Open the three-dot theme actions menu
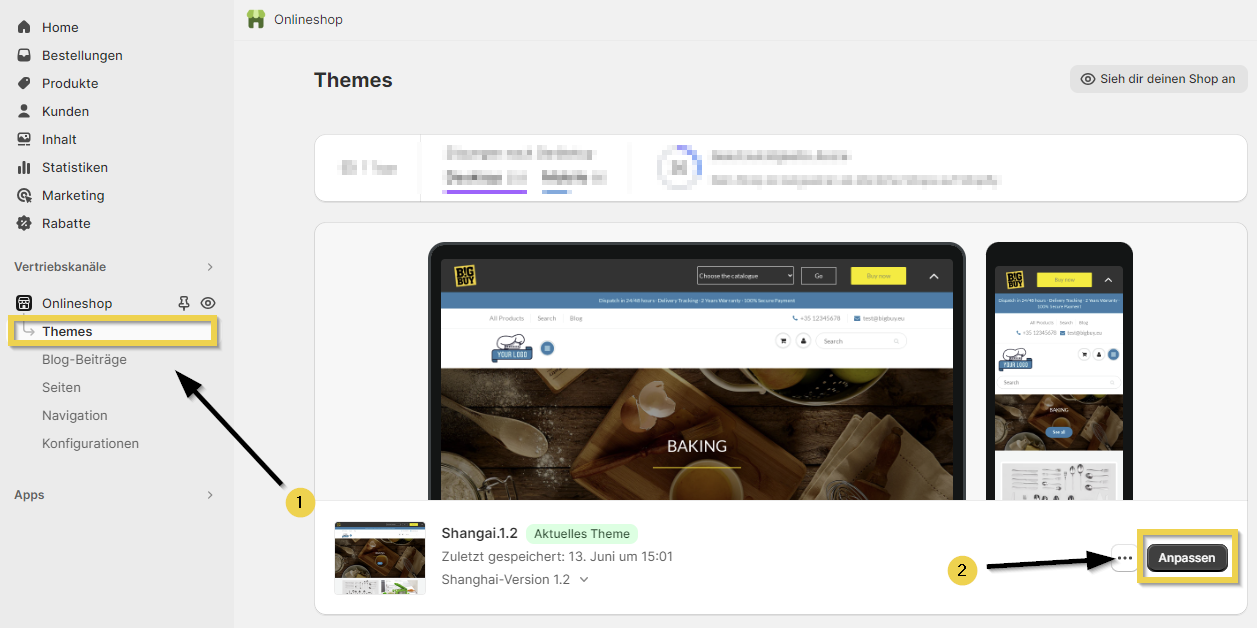The width and height of the screenshot is (1257, 628). (x=1124, y=558)
